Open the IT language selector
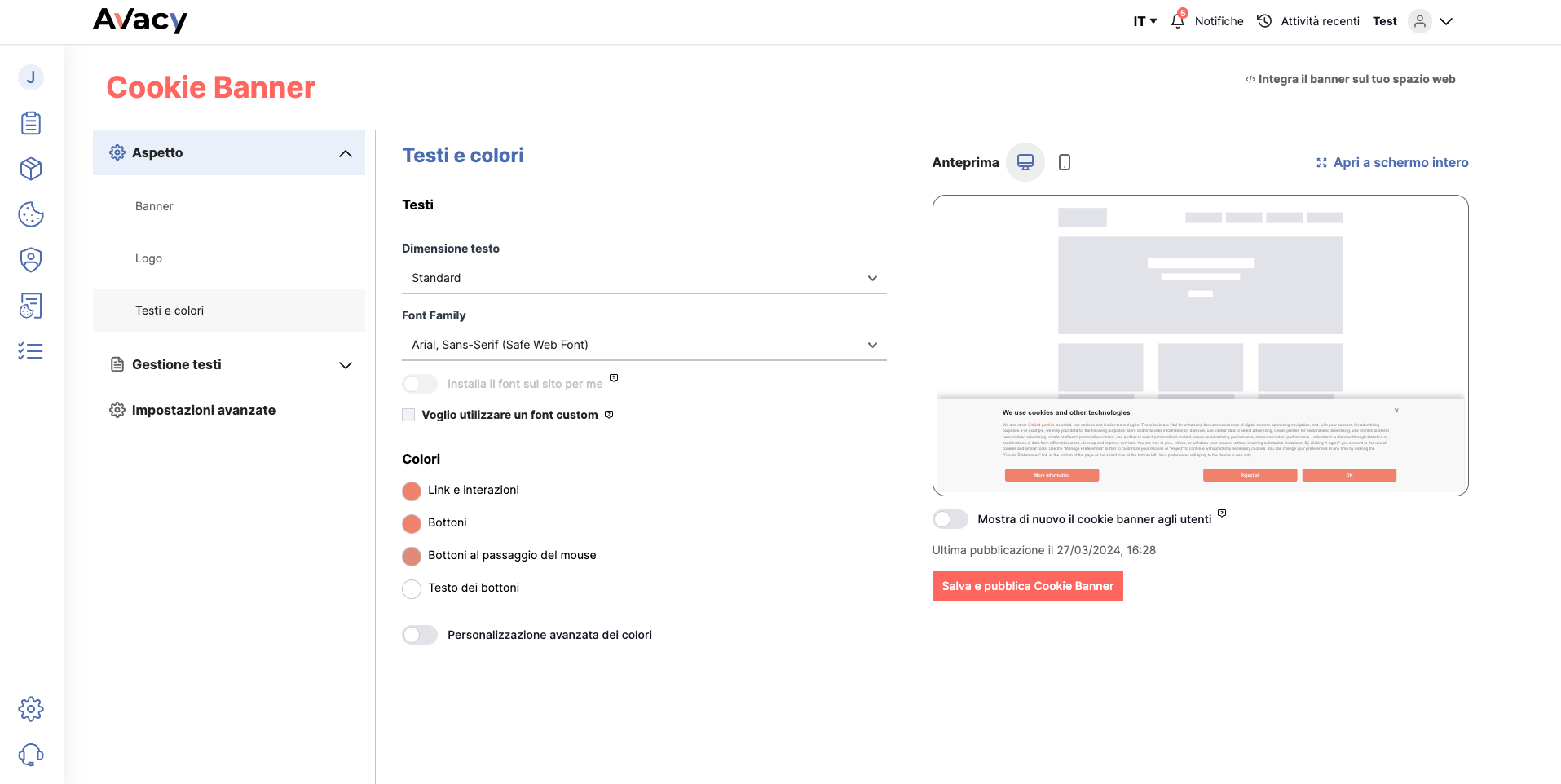Screen dimensions: 1561x784 coord(1145,21)
